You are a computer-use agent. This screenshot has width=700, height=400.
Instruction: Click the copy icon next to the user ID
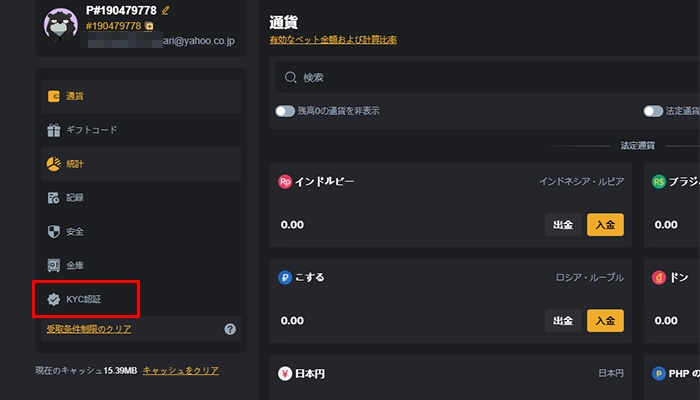(x=149, y=26)
